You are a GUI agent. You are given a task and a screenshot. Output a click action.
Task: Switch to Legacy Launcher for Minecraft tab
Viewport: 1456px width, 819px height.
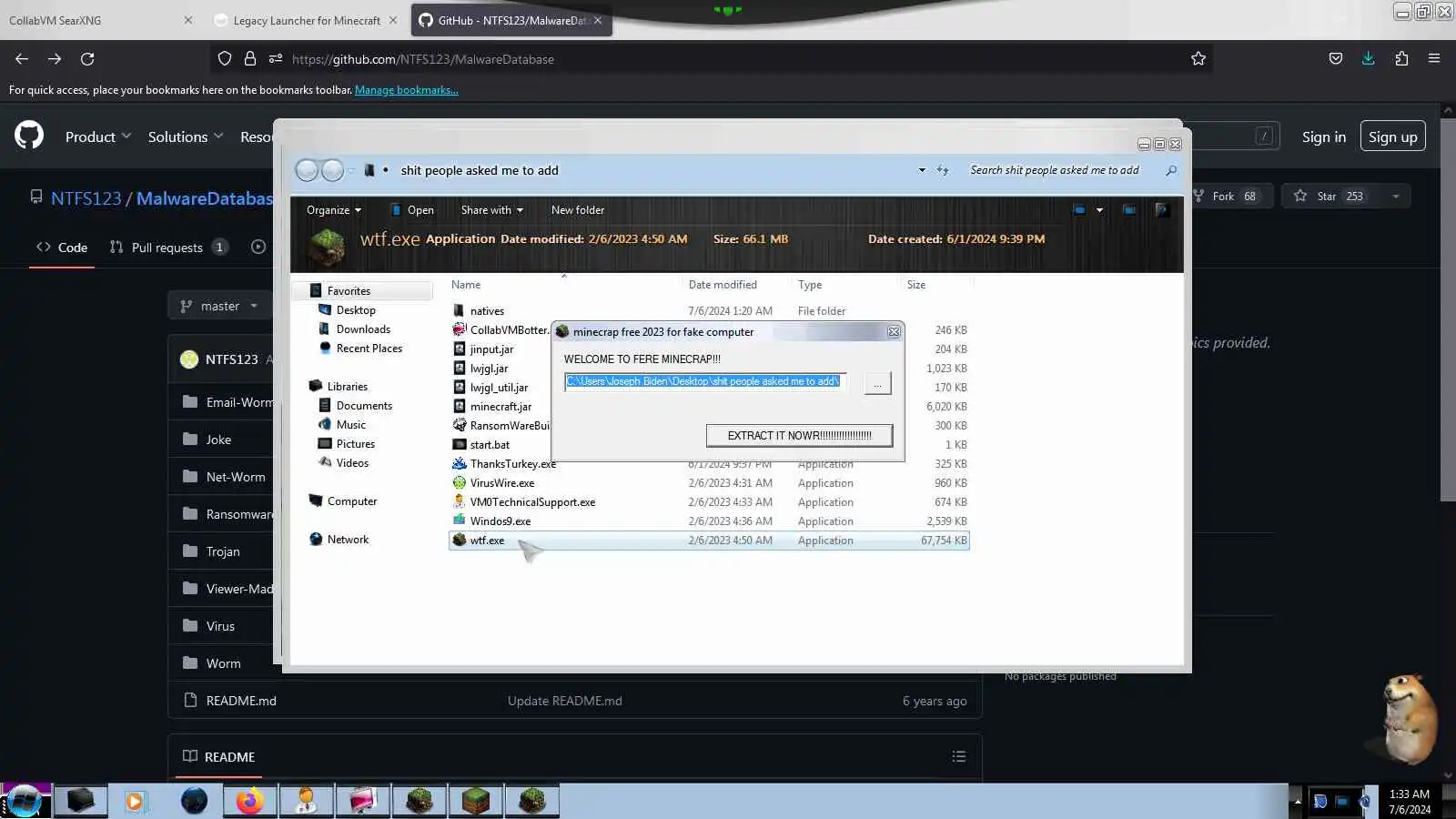(x=307, y=20)
